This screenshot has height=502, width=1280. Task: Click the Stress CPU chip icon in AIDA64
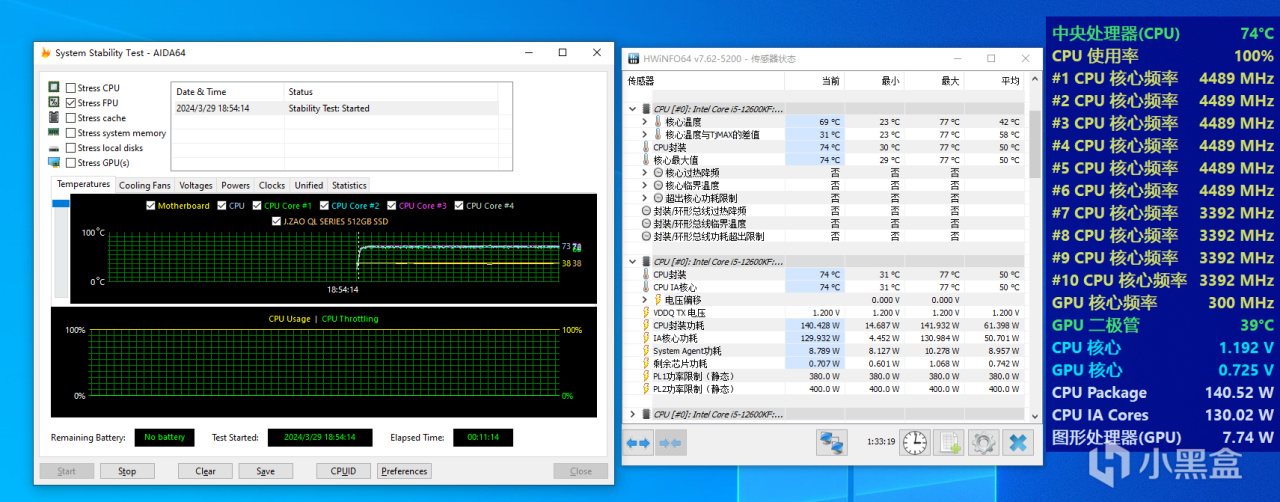click(x=54, y=88)
